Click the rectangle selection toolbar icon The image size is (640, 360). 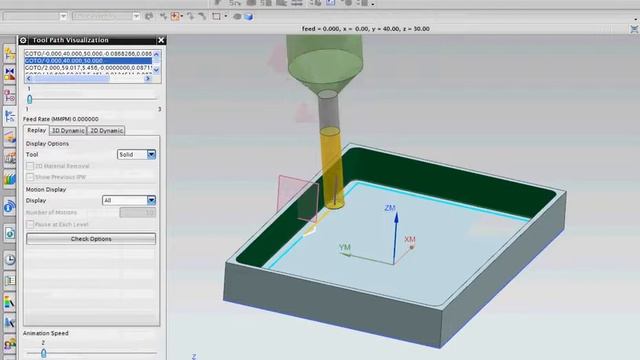tap(216, 16)
